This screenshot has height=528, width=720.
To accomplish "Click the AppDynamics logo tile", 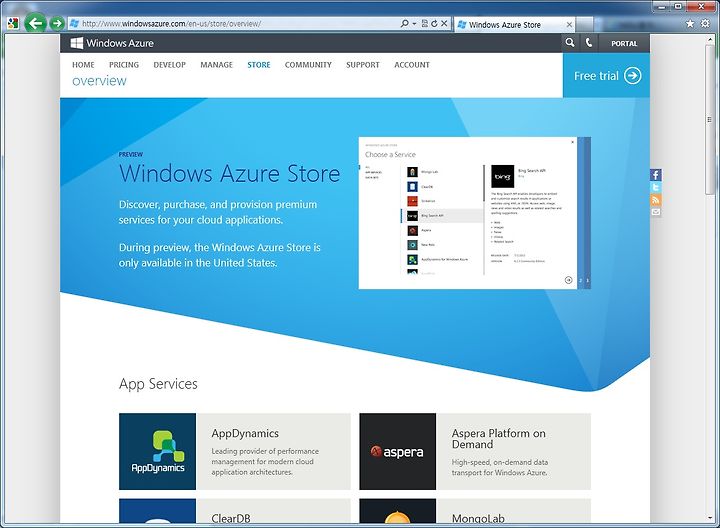I will (x=158, y=451).
